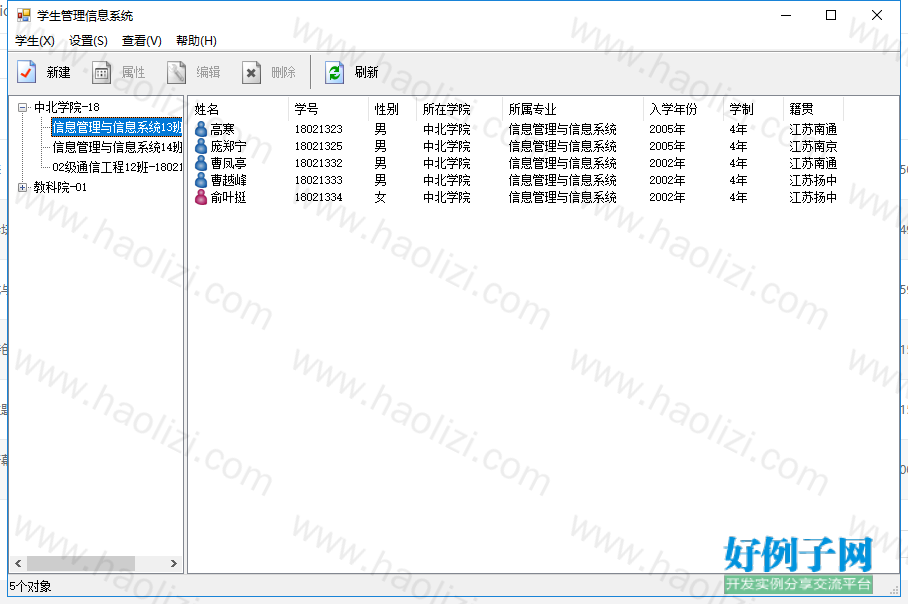This screenshot has width=908, height=604.
Task: Click the 刷新 (Refresh) toolbar icon
Action: [x=335, y=72]
